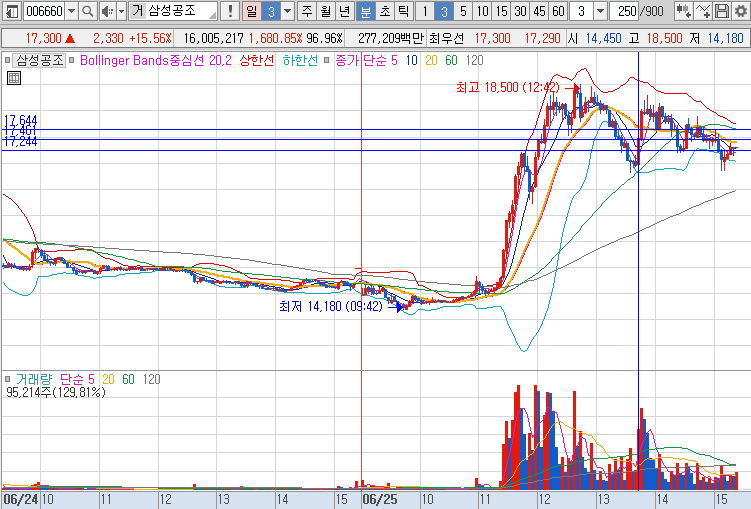This screenshot has width=751, height=509.
Task: Click the panel layout icon at toolbar start
Action: (12, 11)
